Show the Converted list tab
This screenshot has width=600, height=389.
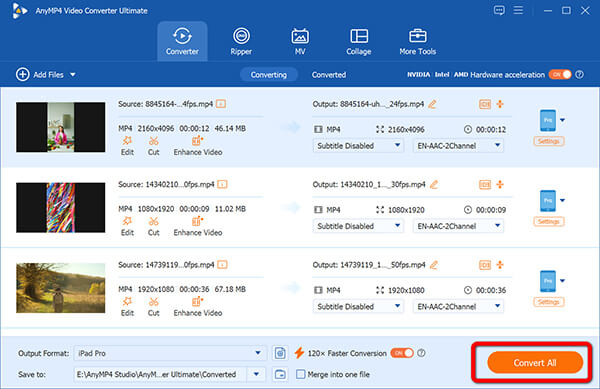coord(329,75)
